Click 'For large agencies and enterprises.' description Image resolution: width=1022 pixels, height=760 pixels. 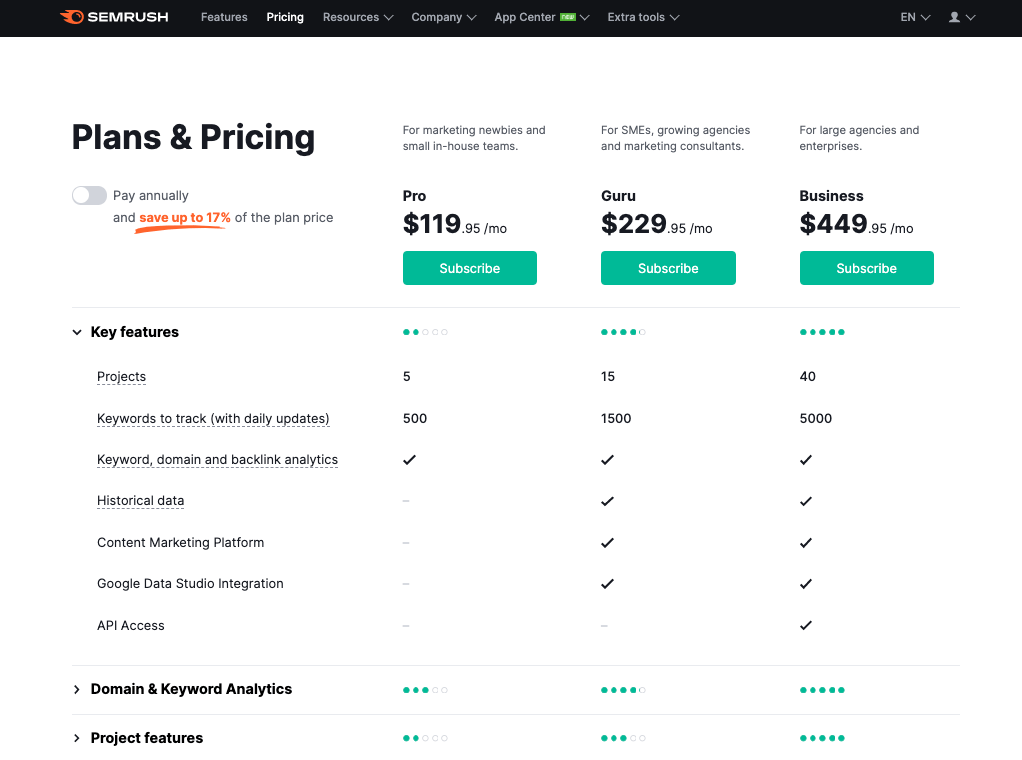click(x=859, y=138)
